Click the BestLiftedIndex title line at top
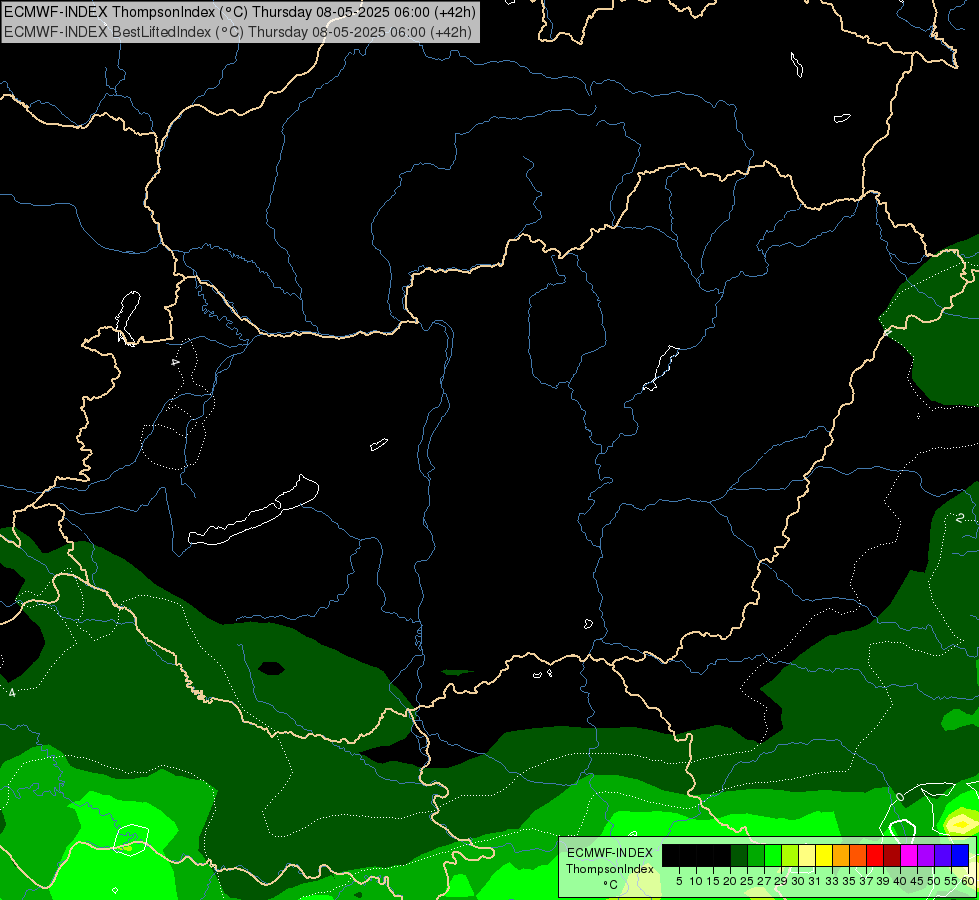The height and width of the screenshot is (900, 979). [238, 32]
